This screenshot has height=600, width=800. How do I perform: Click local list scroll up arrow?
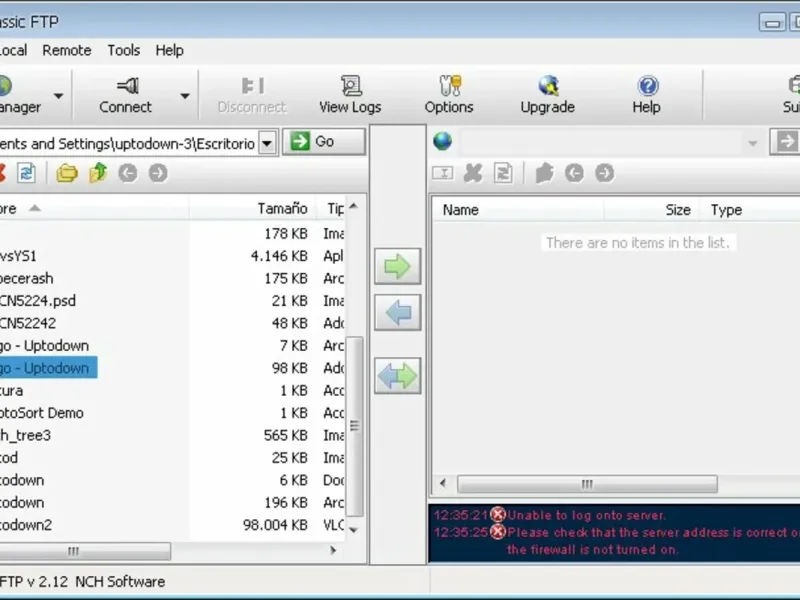tap(354, 206)
